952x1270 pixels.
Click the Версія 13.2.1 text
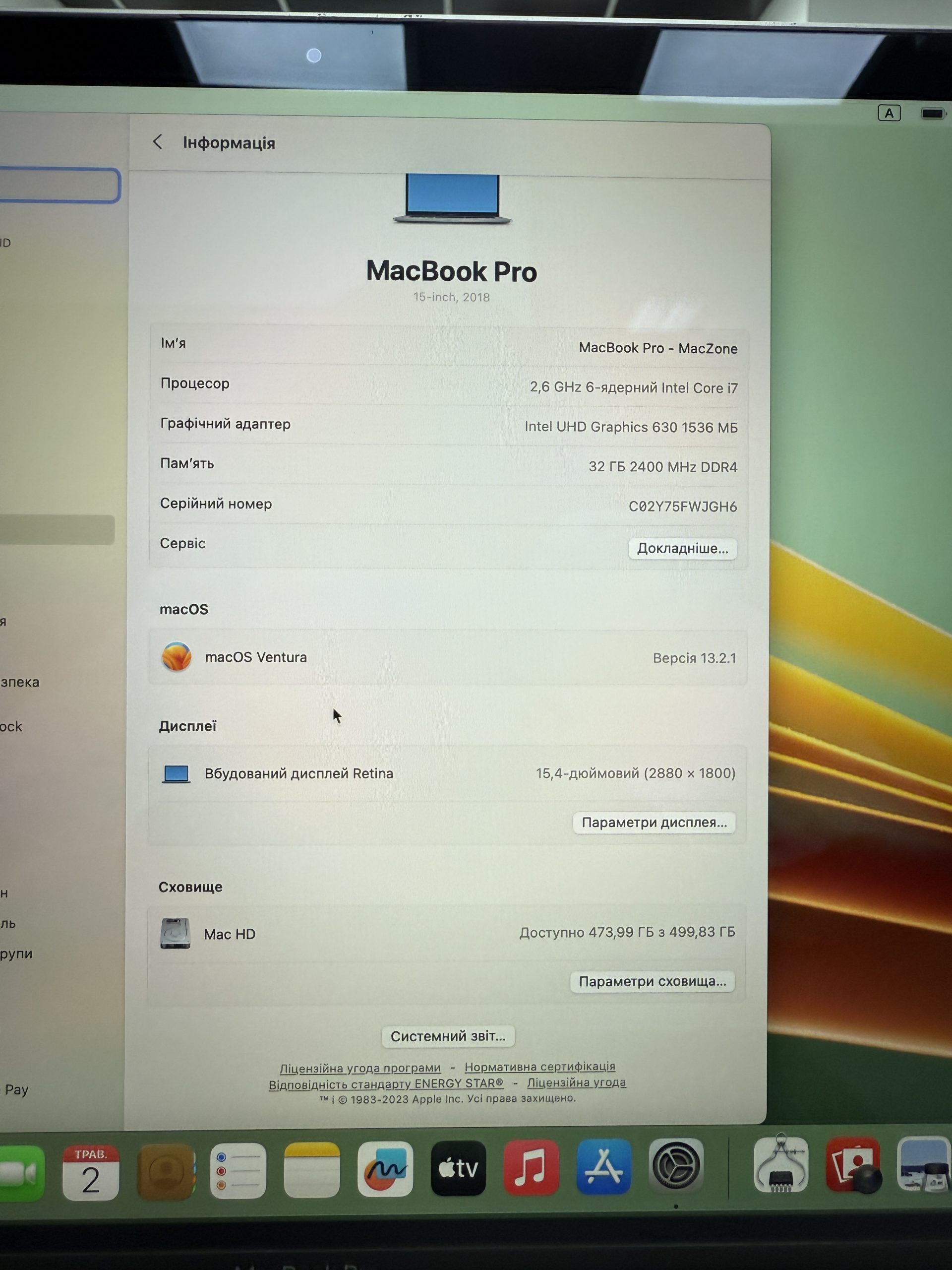pos(694,658)
